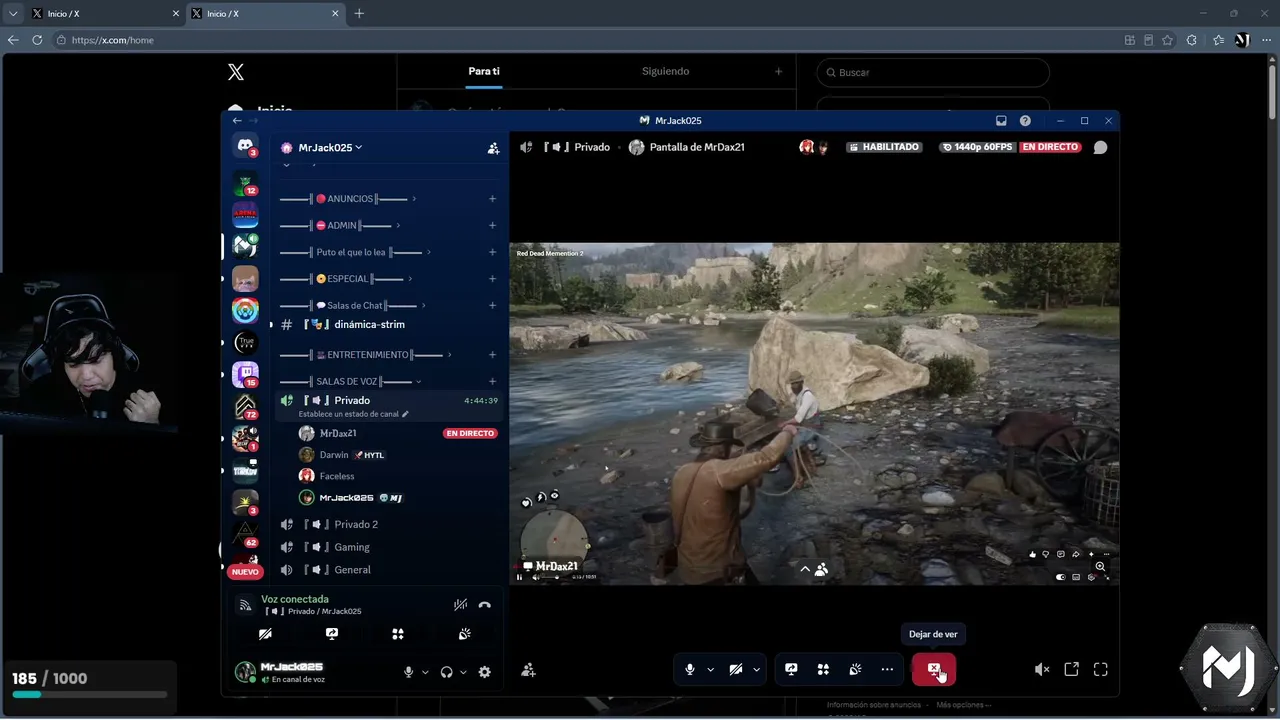
Task: Toggle headphone deafen in user panel
Action: (x=446, y=672)
